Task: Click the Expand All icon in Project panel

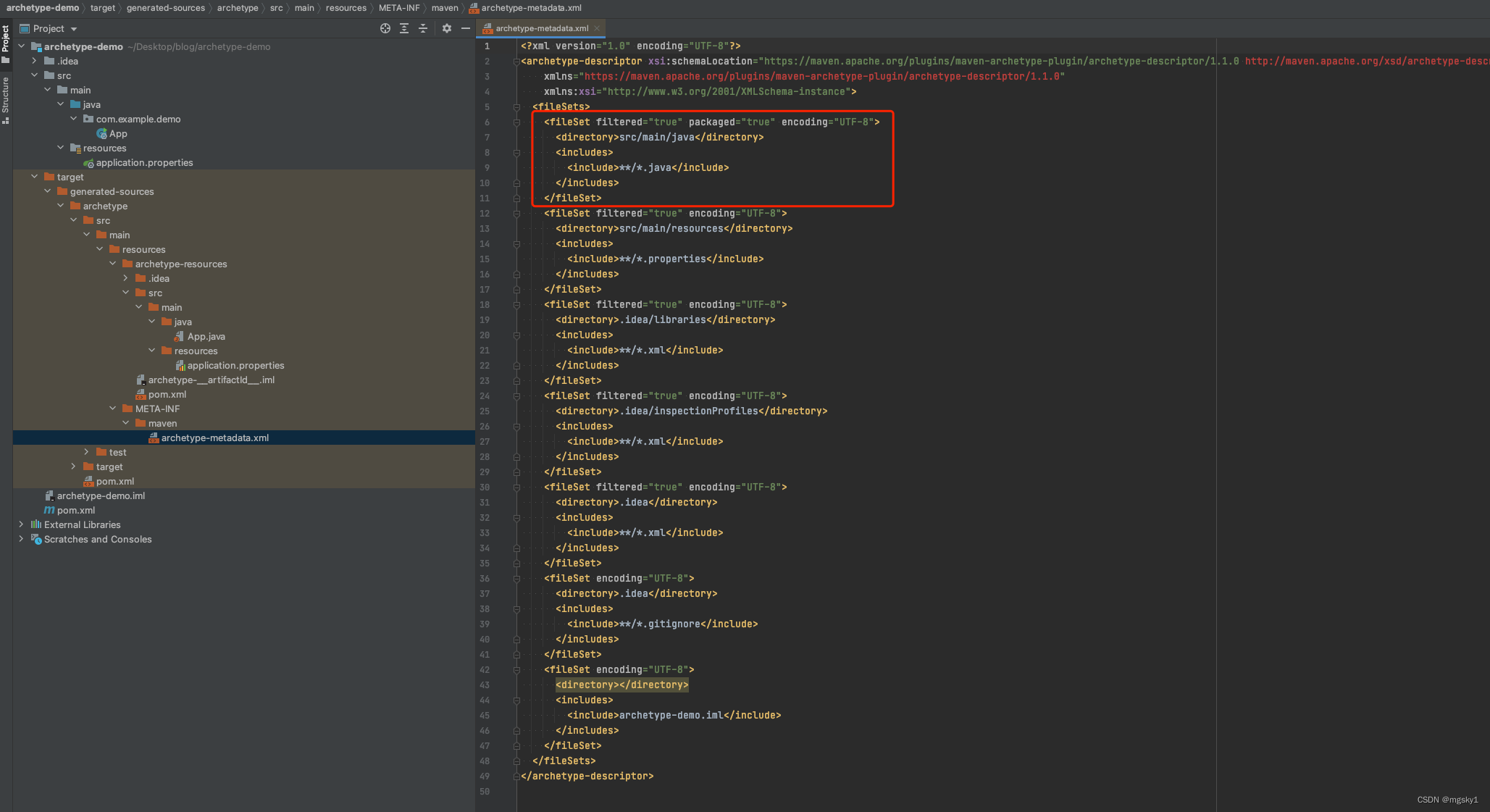Action: (404, 28)
